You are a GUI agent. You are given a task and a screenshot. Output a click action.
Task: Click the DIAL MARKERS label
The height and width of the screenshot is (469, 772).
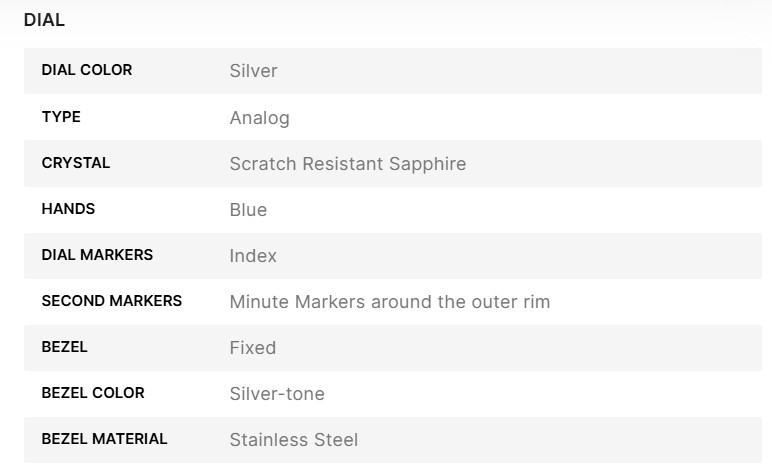click(97, 255)
